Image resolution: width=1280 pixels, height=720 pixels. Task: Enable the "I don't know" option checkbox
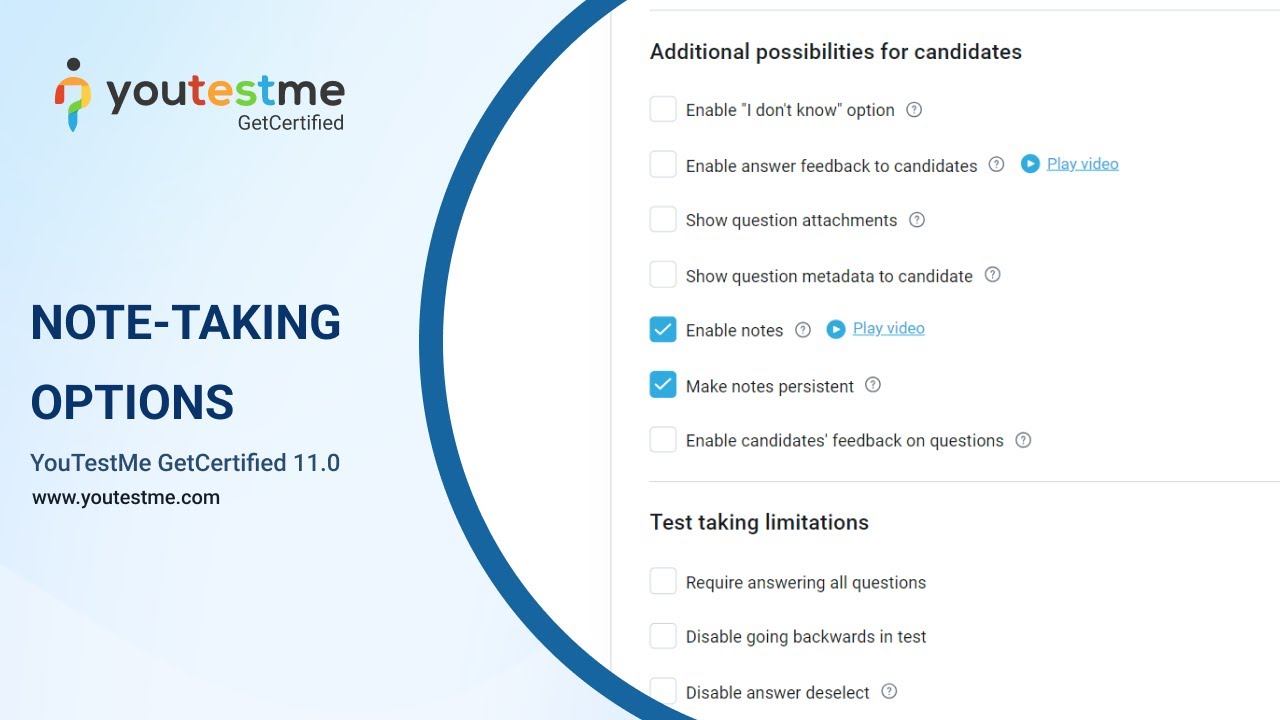coord(663,109)
